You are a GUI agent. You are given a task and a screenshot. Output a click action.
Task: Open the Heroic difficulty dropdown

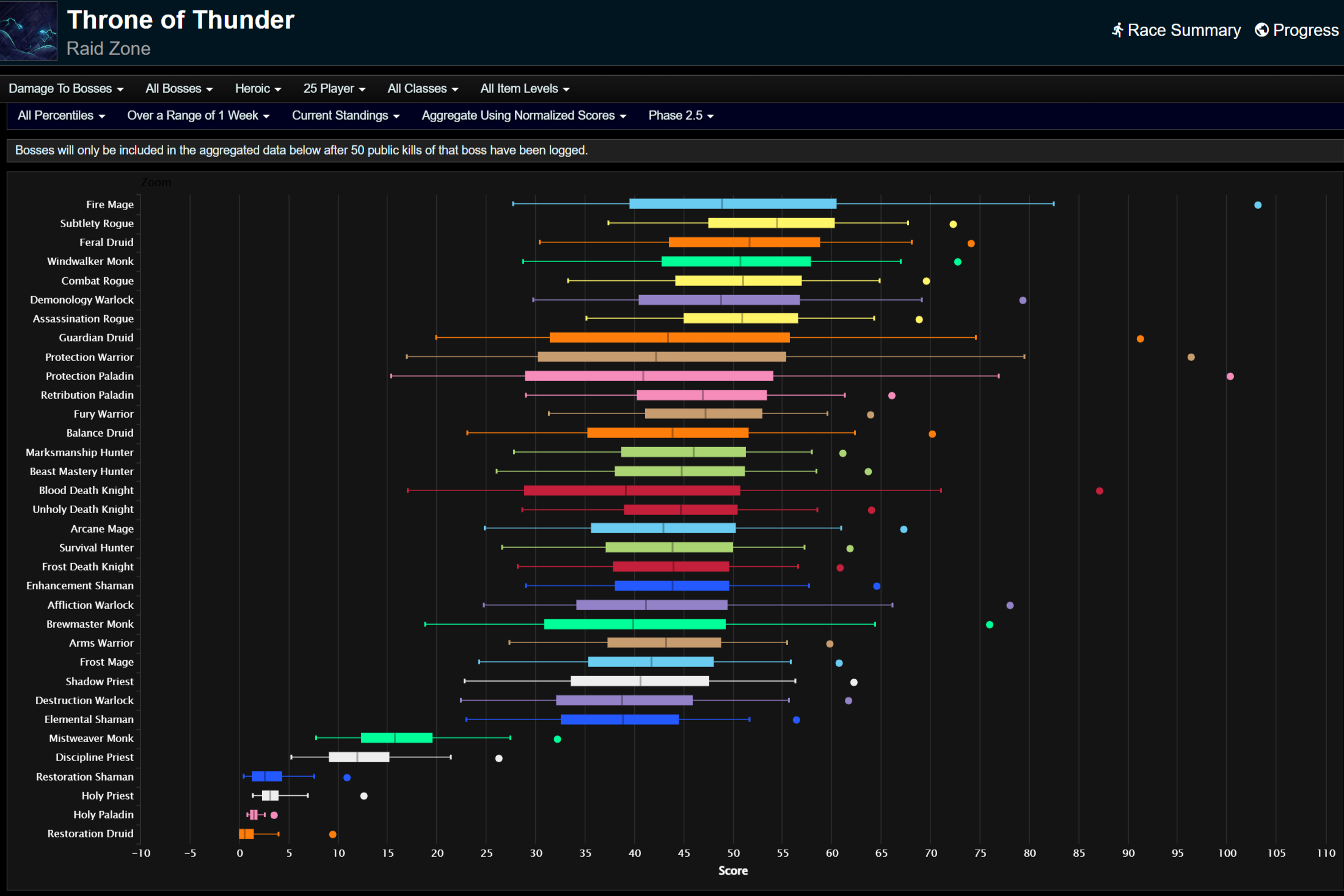[x=258, y=89]
